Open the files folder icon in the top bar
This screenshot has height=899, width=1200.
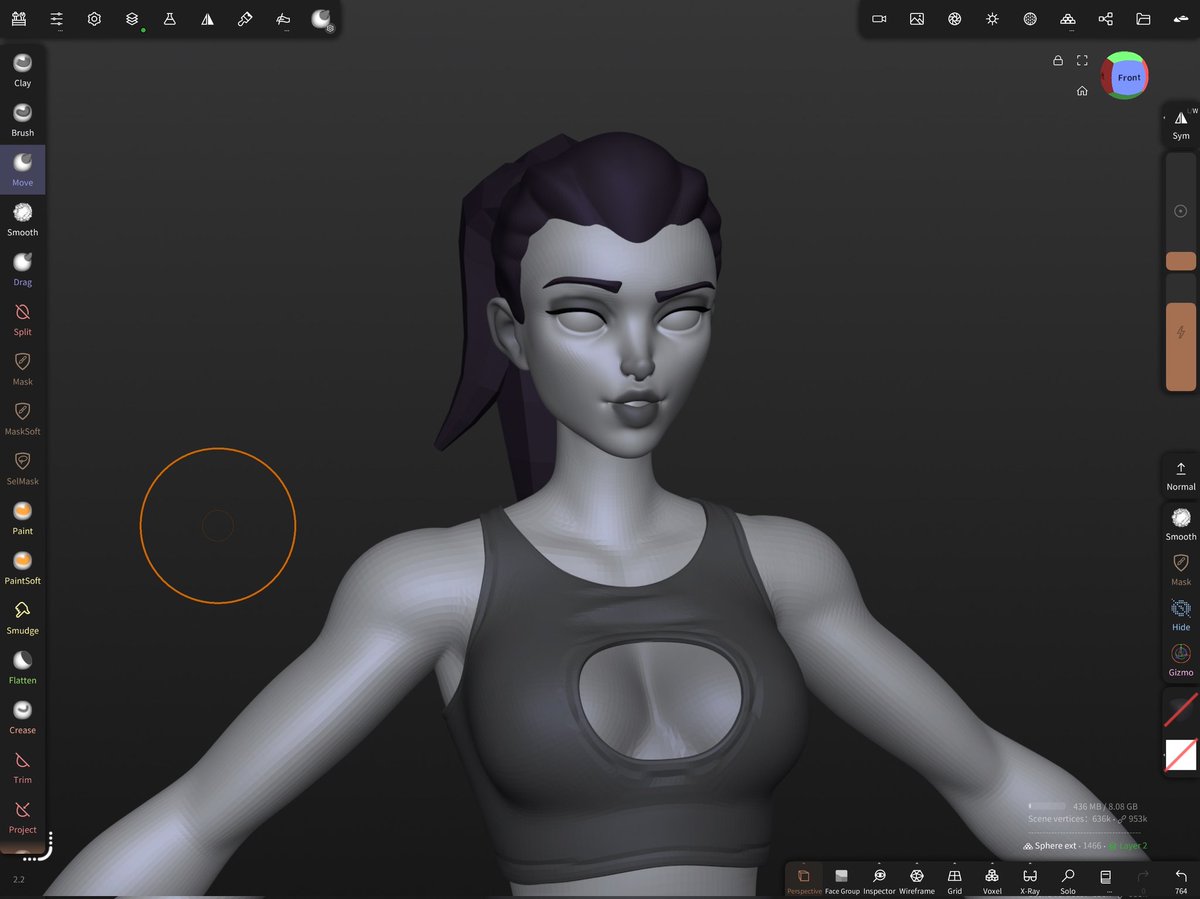[1143, 18]
